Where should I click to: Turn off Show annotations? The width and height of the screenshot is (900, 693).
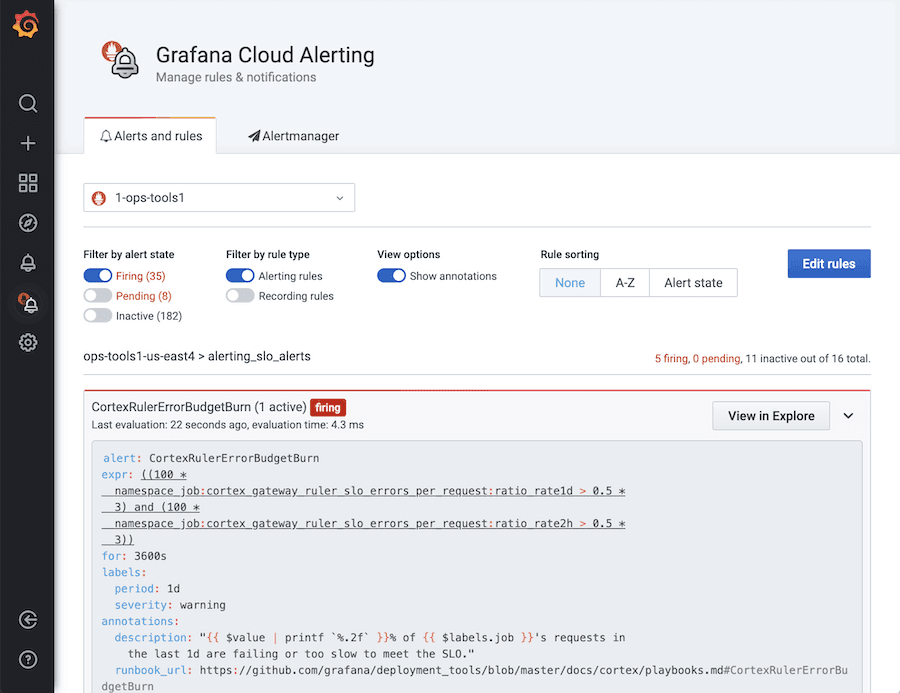[x=390, y=275]
